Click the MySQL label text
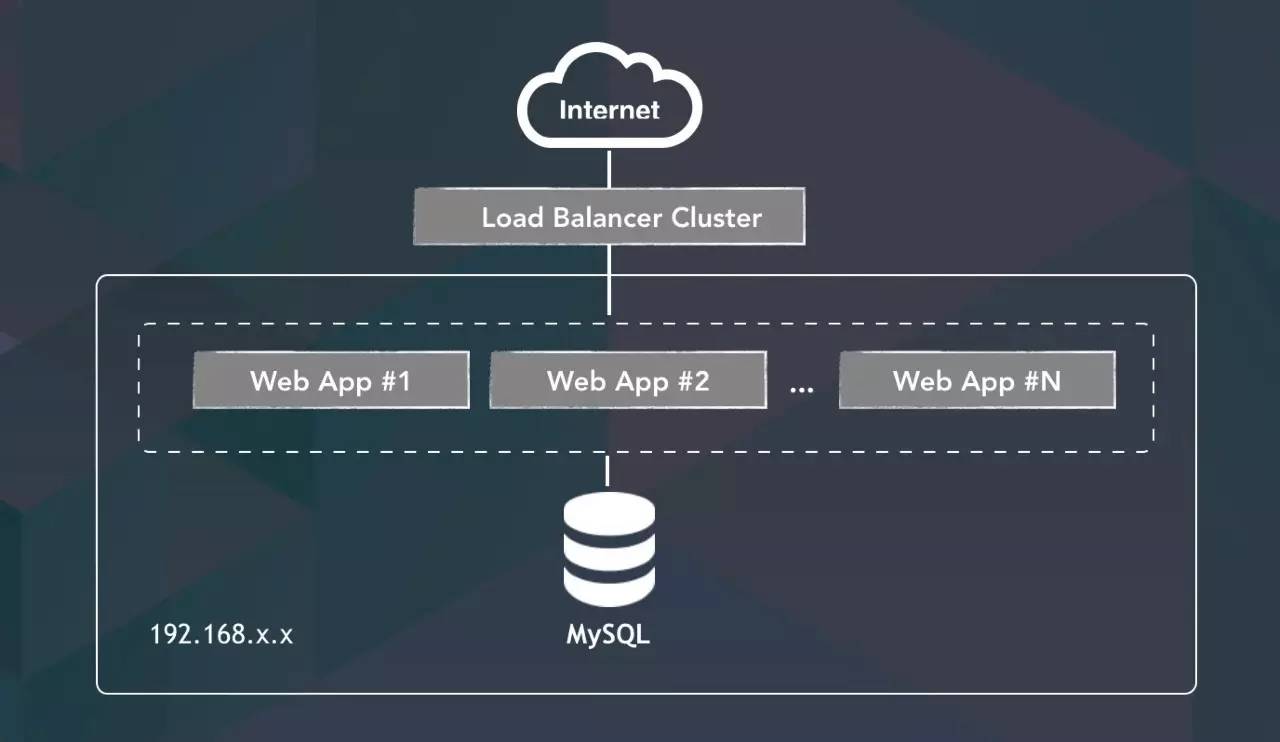This screenshot has height=742, width=1280. [609, 634]
